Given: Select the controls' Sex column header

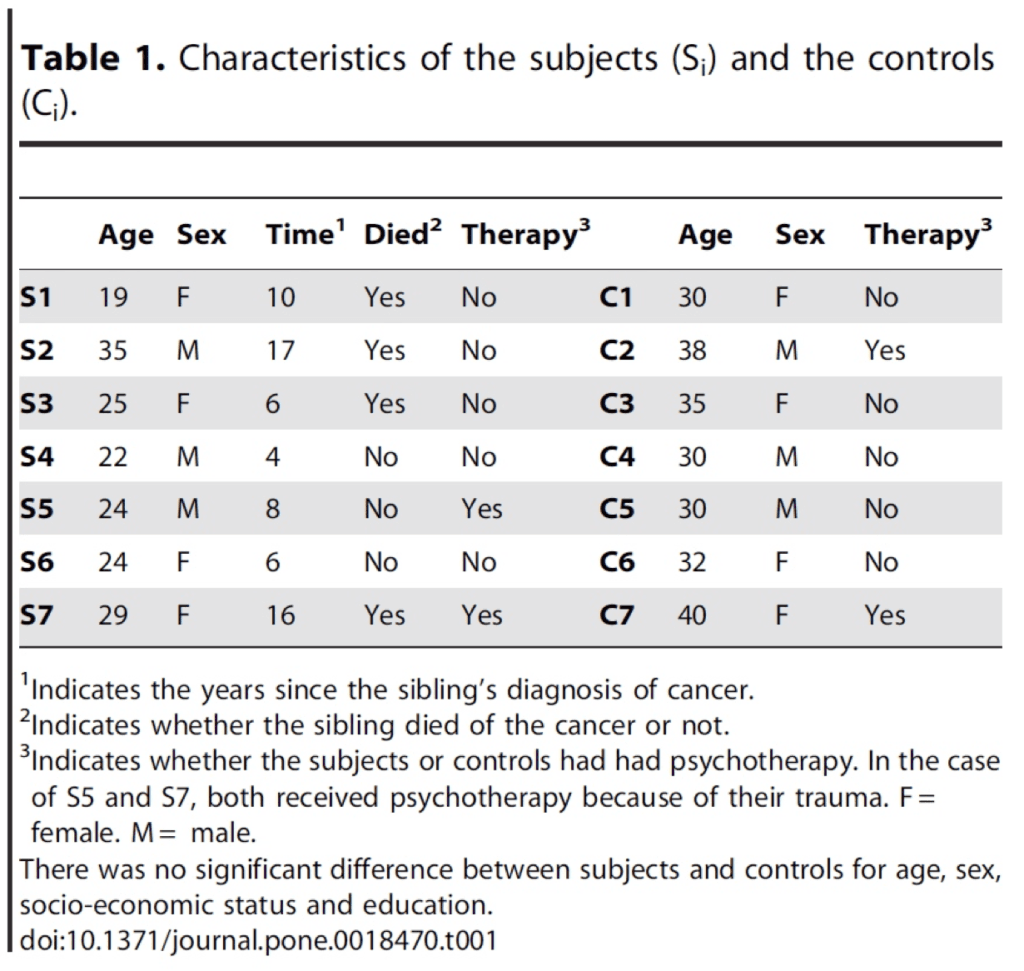Looking at the screenshot, I should click(800, 234).
